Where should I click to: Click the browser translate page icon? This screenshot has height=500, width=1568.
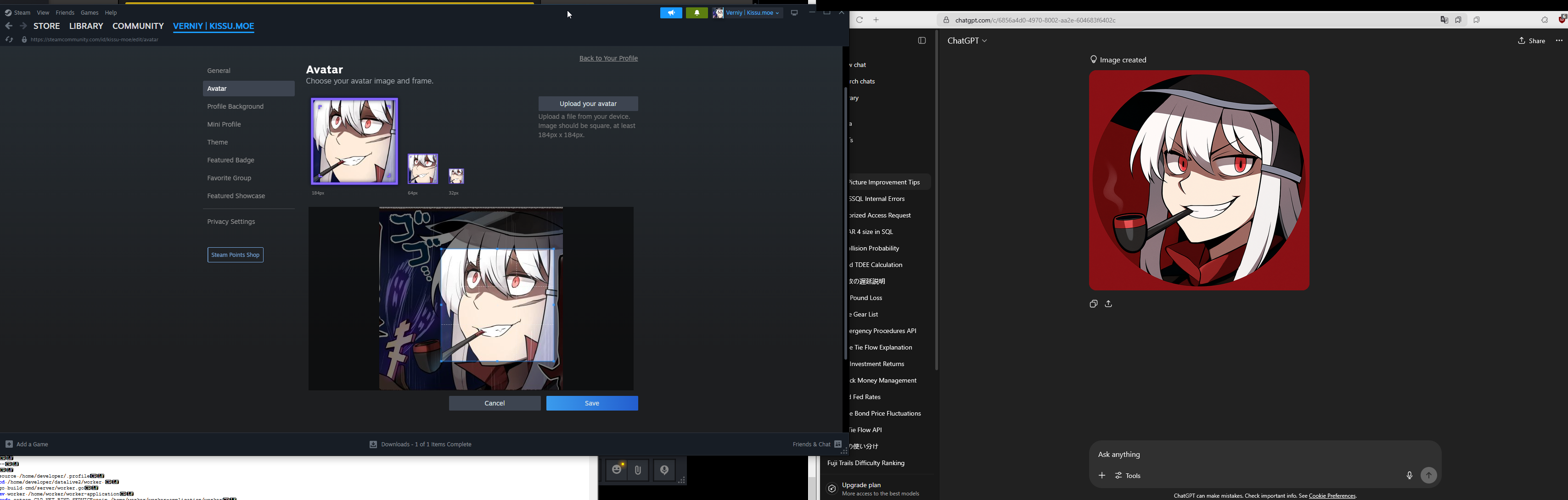click(1444, 20)
